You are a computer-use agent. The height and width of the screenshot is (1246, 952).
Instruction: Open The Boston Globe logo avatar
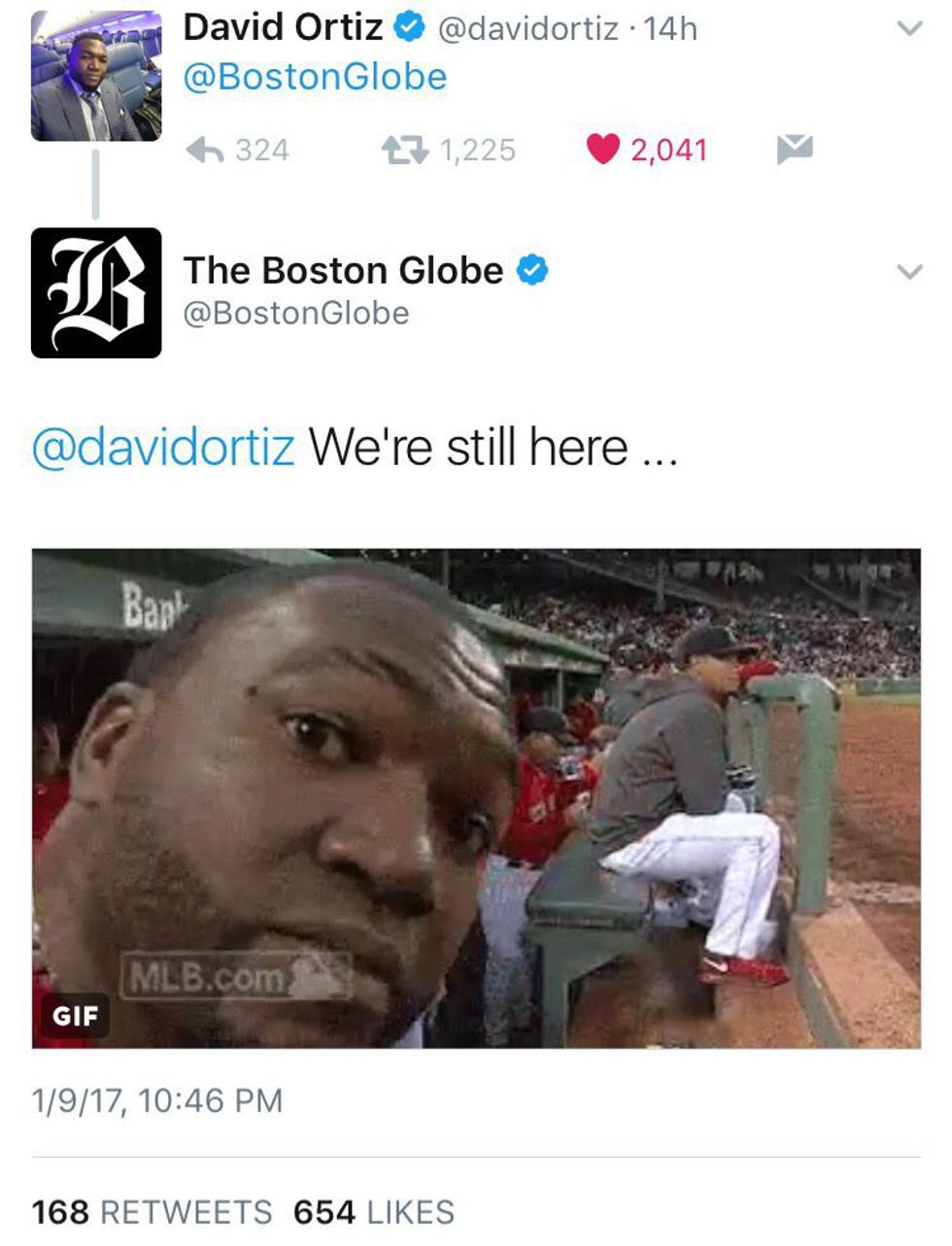[x=96, y=292]
